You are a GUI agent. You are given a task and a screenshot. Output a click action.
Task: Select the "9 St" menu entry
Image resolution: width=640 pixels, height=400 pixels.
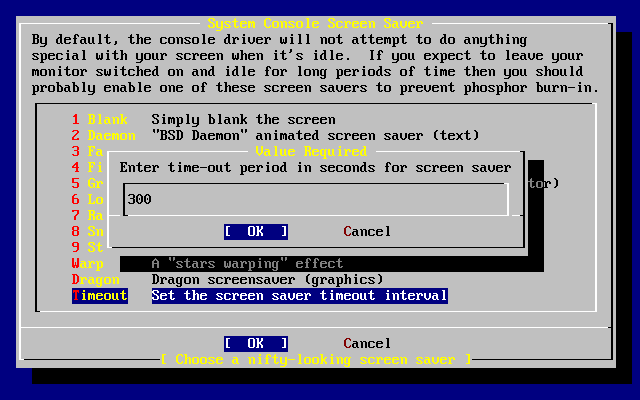pos(88,248)
